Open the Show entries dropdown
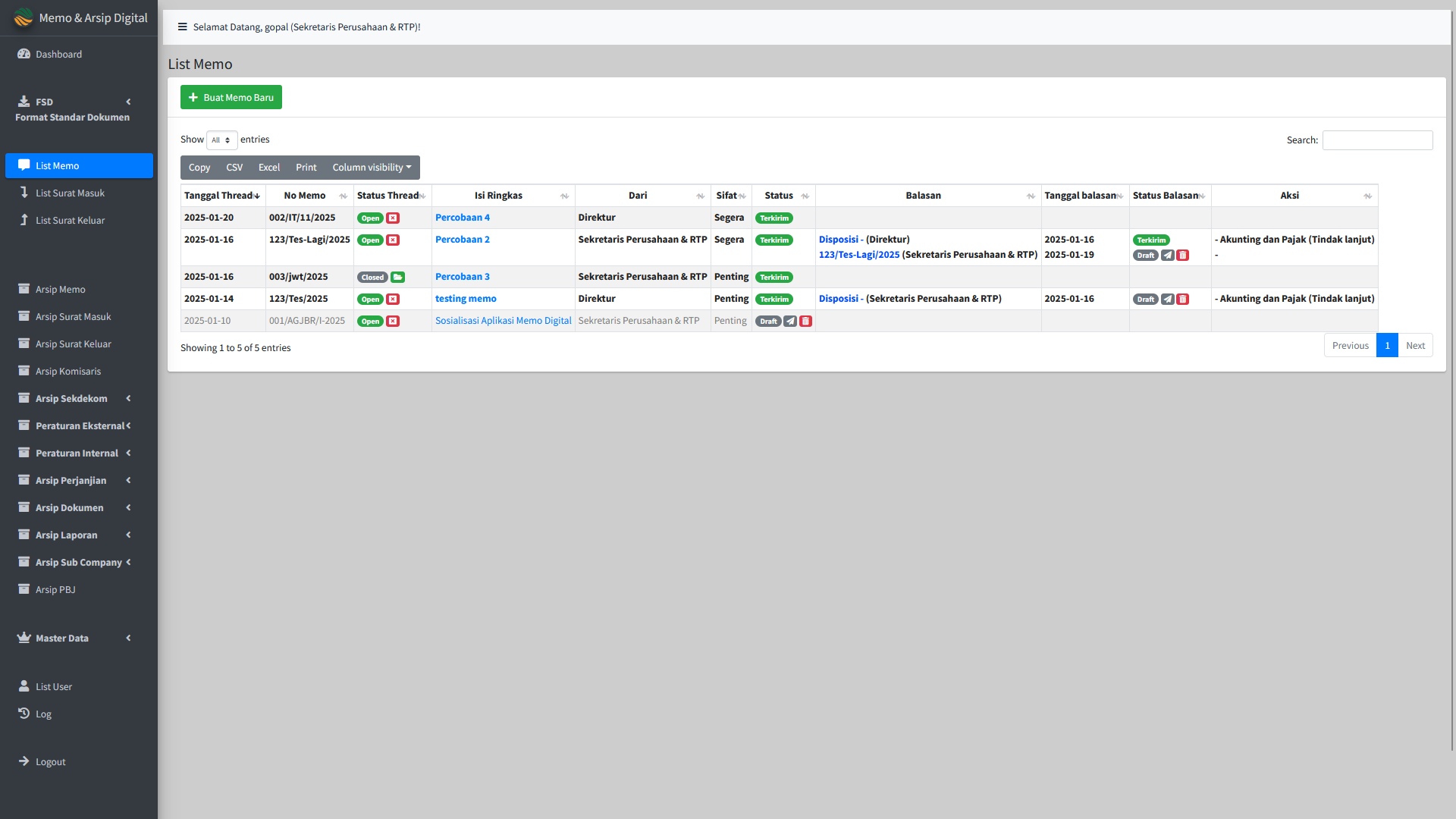The height and width of the screenshot is (819, 1456). click(x=221, y=140)
